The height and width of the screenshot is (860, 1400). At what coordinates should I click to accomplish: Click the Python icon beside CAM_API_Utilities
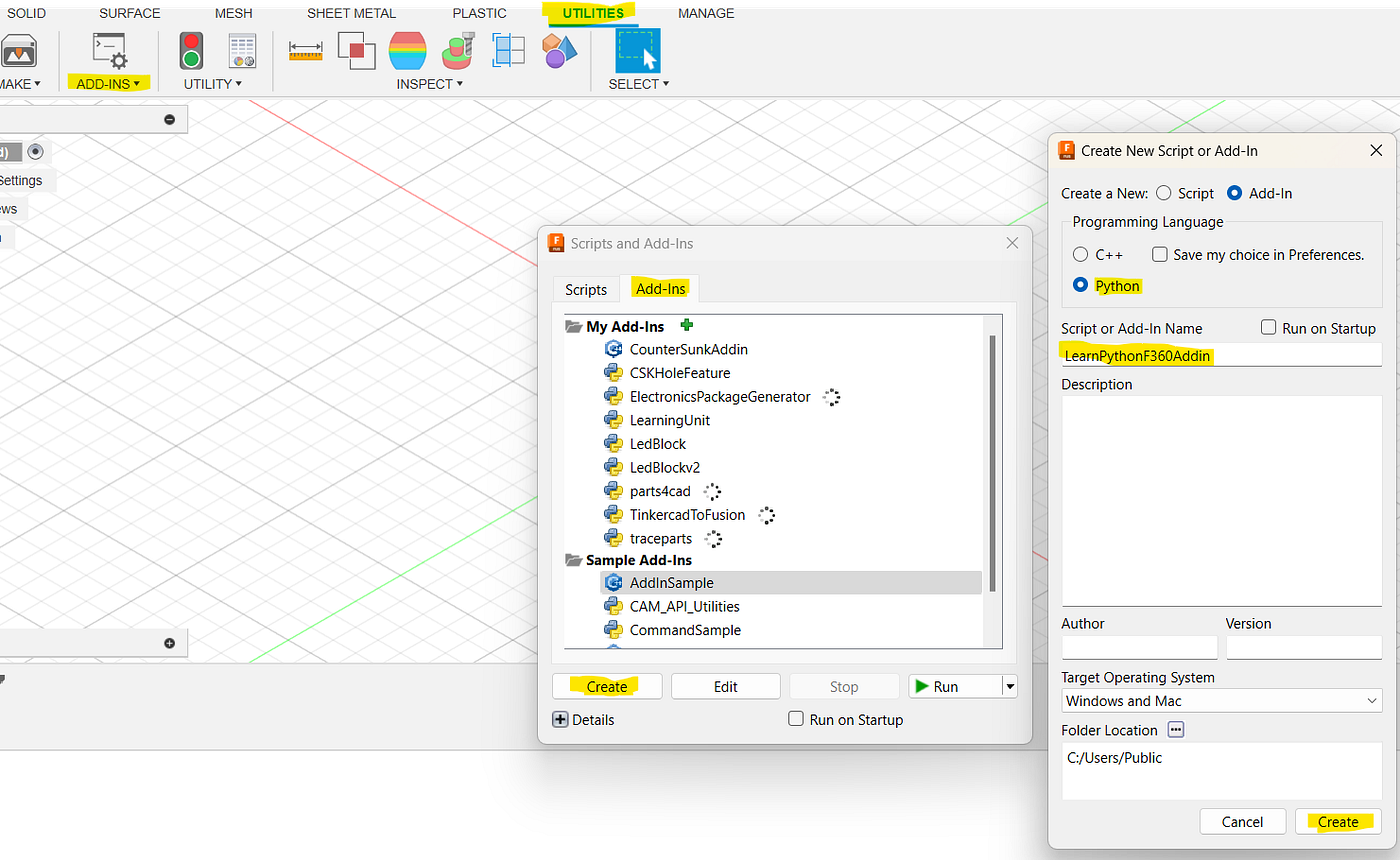pos(614,606)
